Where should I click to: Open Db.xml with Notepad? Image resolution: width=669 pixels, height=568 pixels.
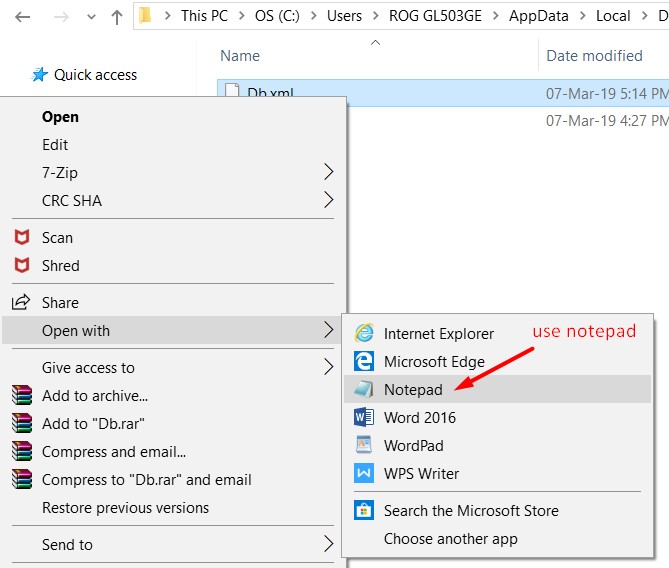(x=413, y=389)
